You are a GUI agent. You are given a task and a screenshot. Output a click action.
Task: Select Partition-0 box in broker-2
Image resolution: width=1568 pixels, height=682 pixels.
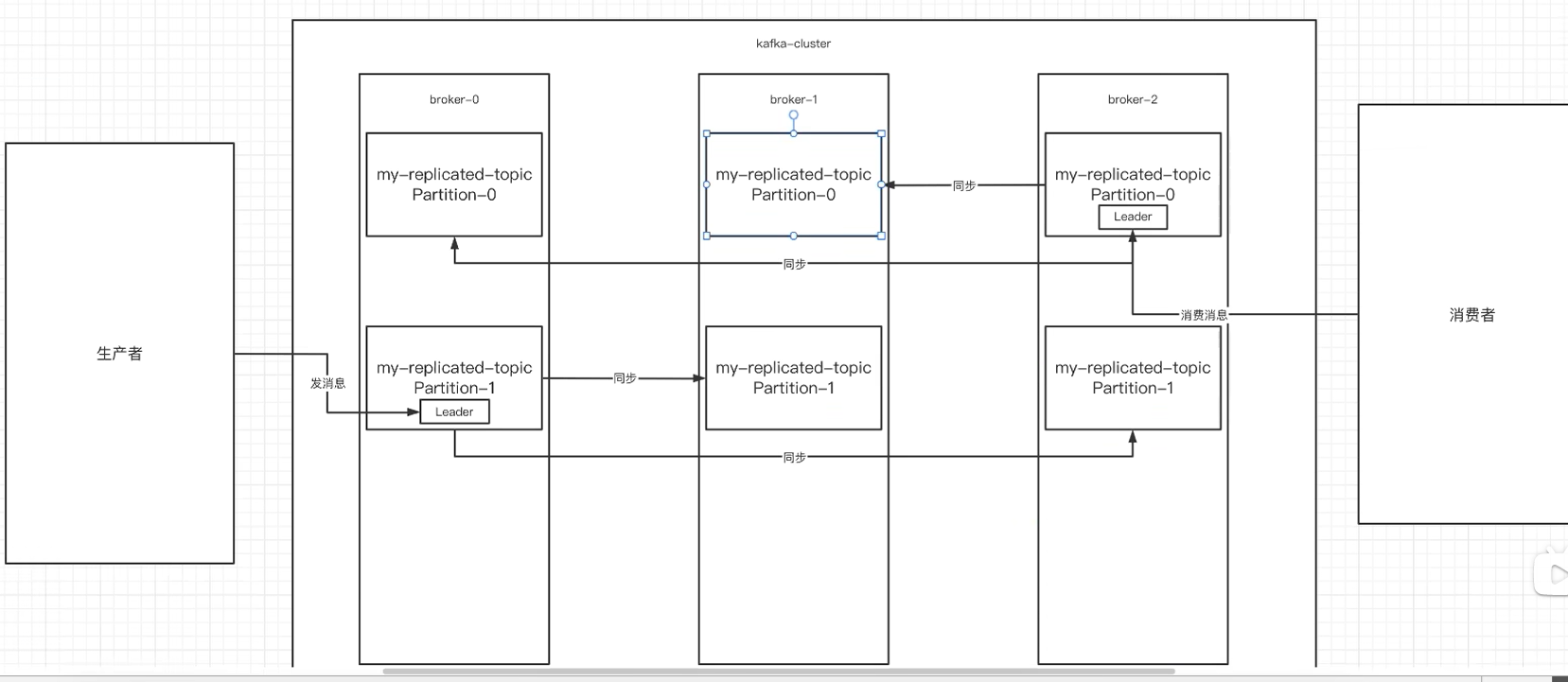[1133, 184]
